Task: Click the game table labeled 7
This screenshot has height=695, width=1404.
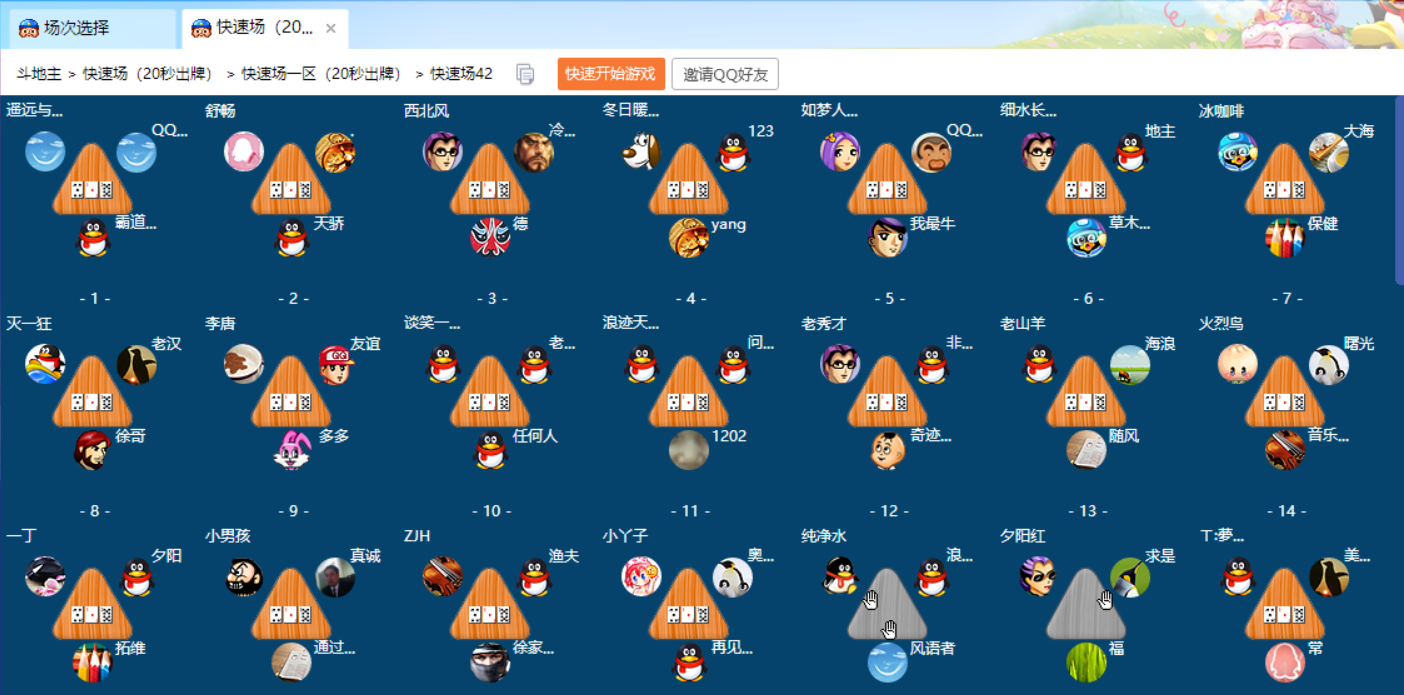Action: click(x=1284, y=179)
